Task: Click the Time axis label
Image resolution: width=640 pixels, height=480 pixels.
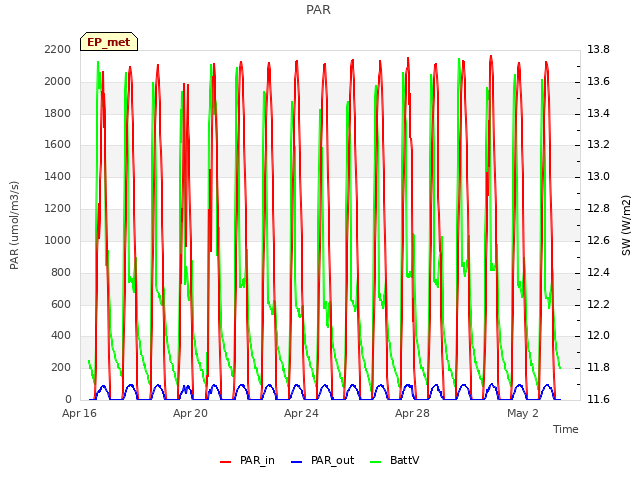Action: (566, 429)
